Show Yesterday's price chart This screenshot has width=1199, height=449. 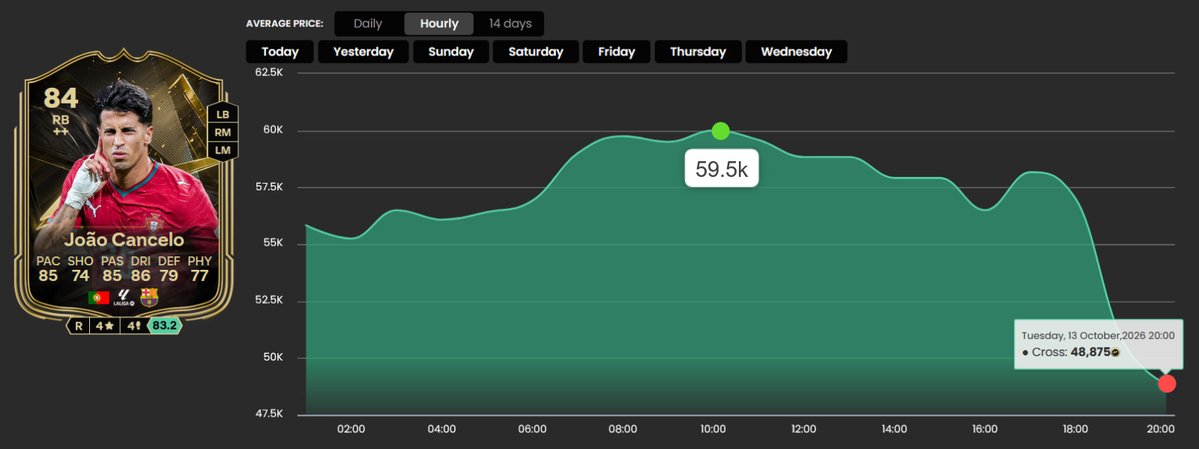point(363,52)
